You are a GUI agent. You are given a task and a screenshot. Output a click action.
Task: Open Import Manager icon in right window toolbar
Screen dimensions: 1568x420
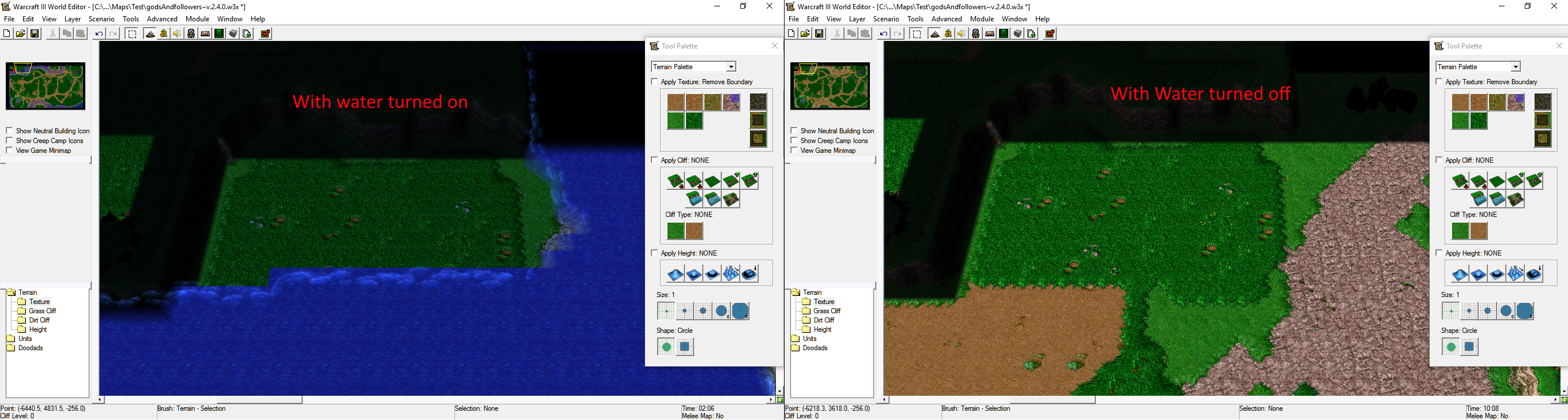[1031, 33]
